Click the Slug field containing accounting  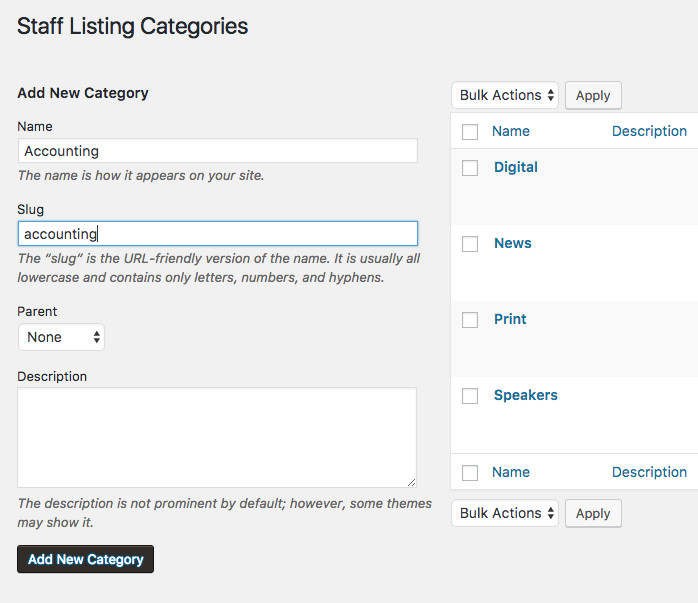pyautogui.click(x=218, y=234)
